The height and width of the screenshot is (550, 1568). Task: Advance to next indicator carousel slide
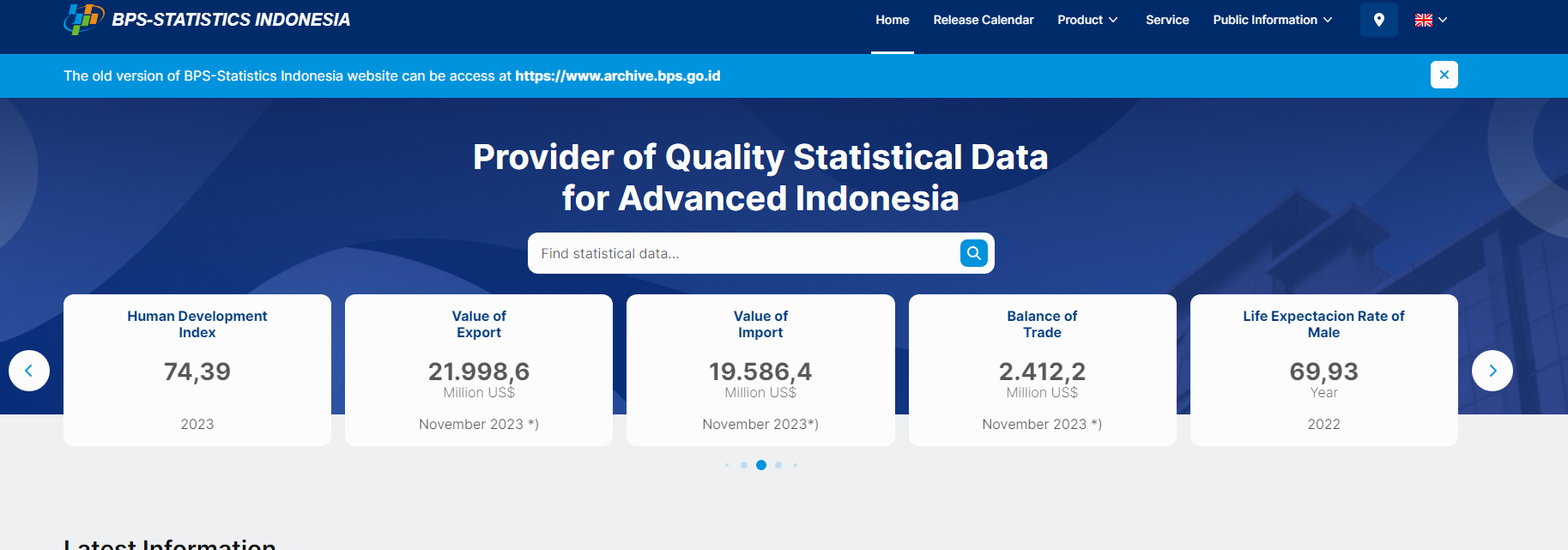pos(1492,371)
